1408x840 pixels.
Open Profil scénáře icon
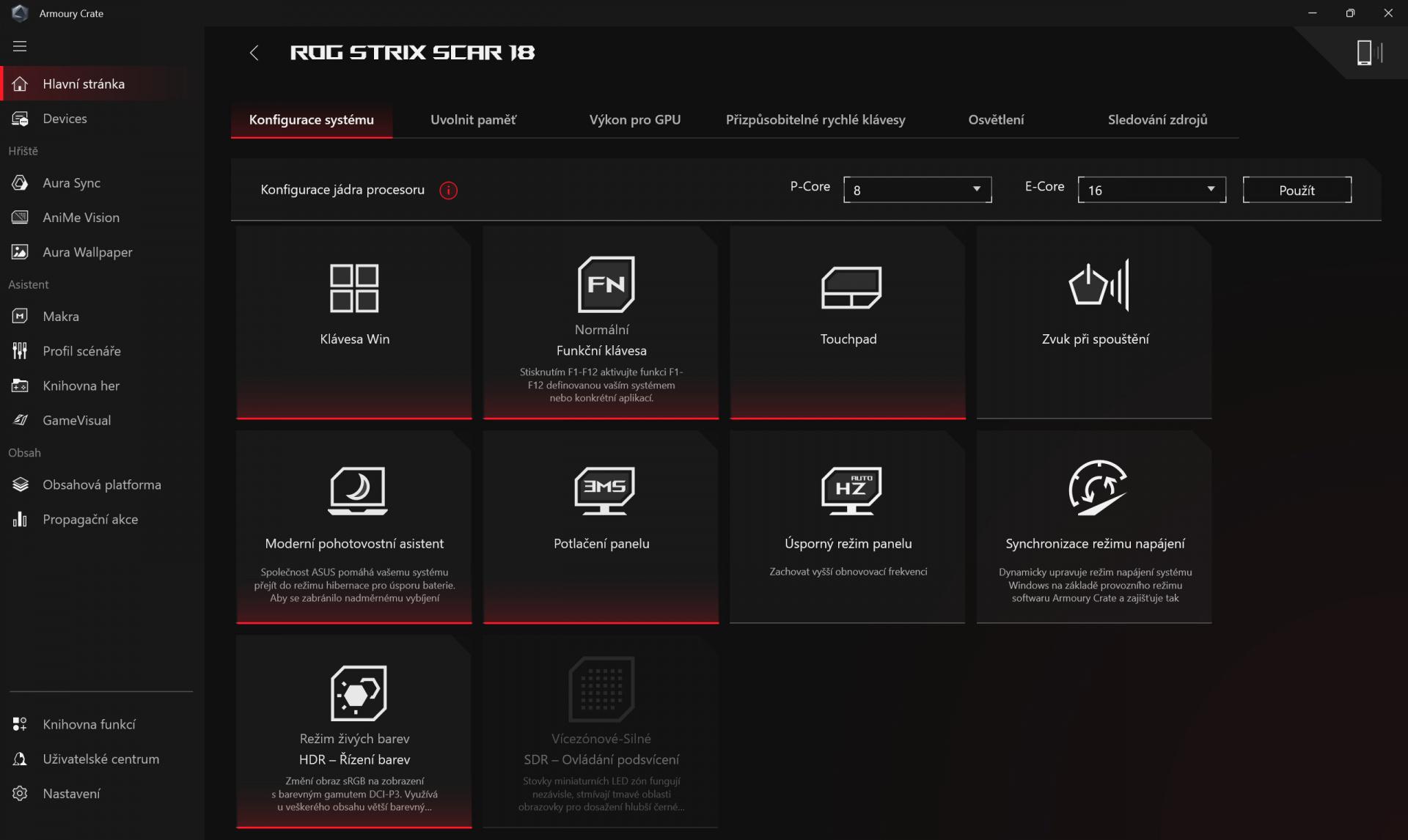(x=20, y=351)
